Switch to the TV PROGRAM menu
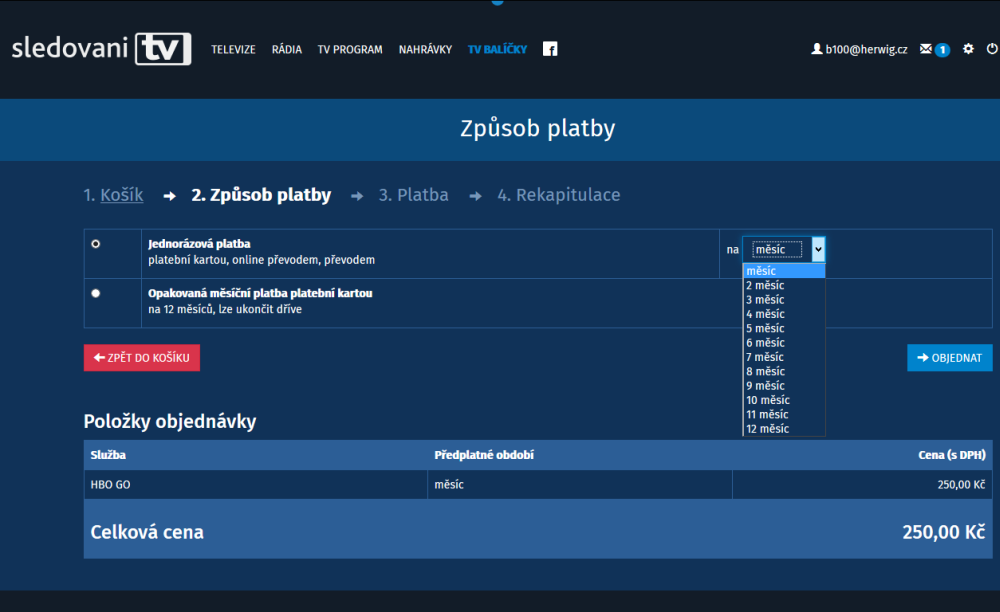 click(350, 48)
